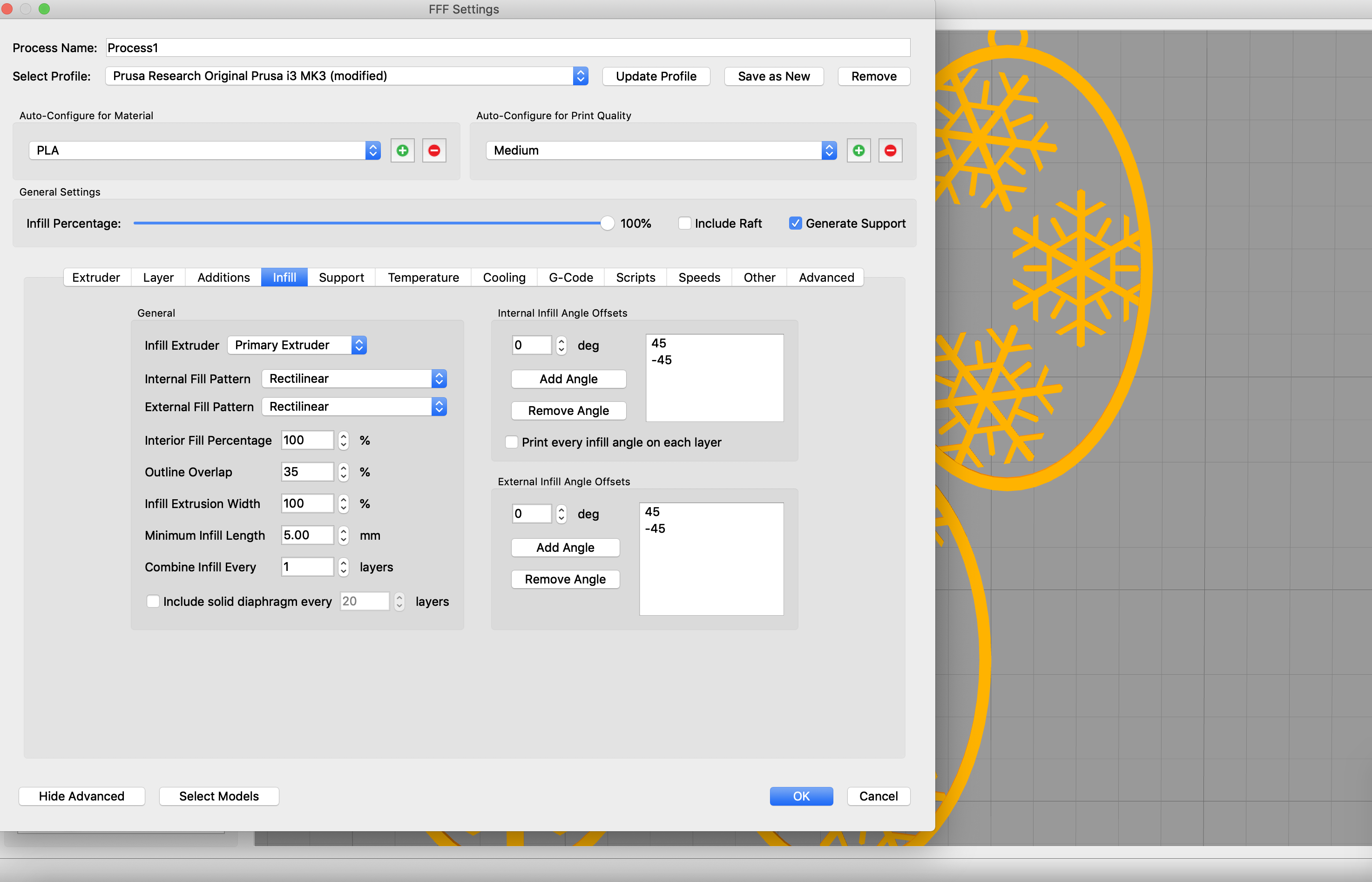
Task: Enable the Include Raft checkbox
Action: pyautogui.click(x=683, y=222)
